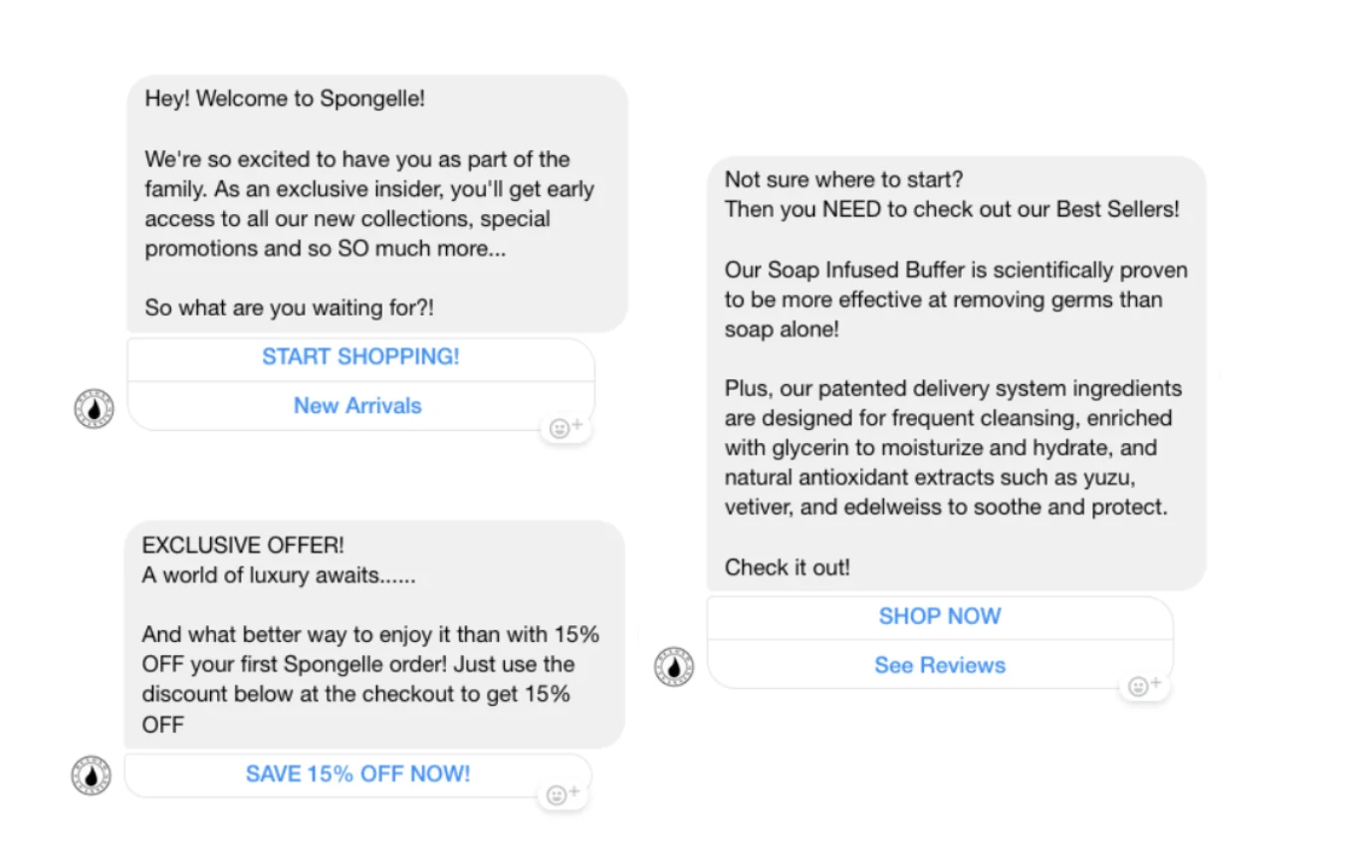Click the 'Not sure where to start?' line
Screen dimensions: 1372x868
(x=844, y=179)
